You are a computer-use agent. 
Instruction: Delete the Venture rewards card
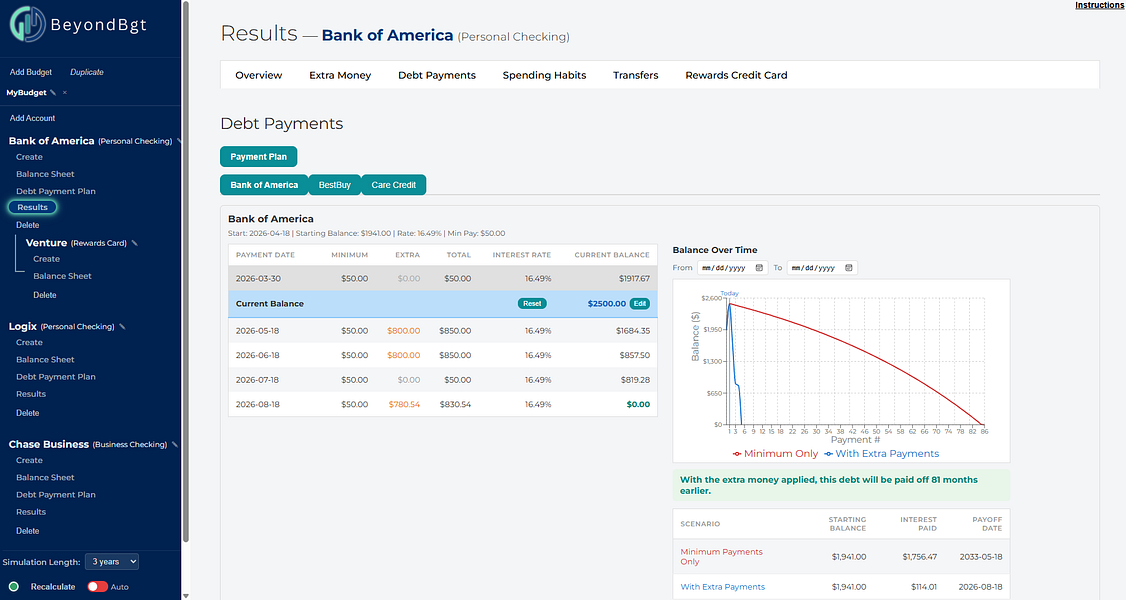point(45,295)
